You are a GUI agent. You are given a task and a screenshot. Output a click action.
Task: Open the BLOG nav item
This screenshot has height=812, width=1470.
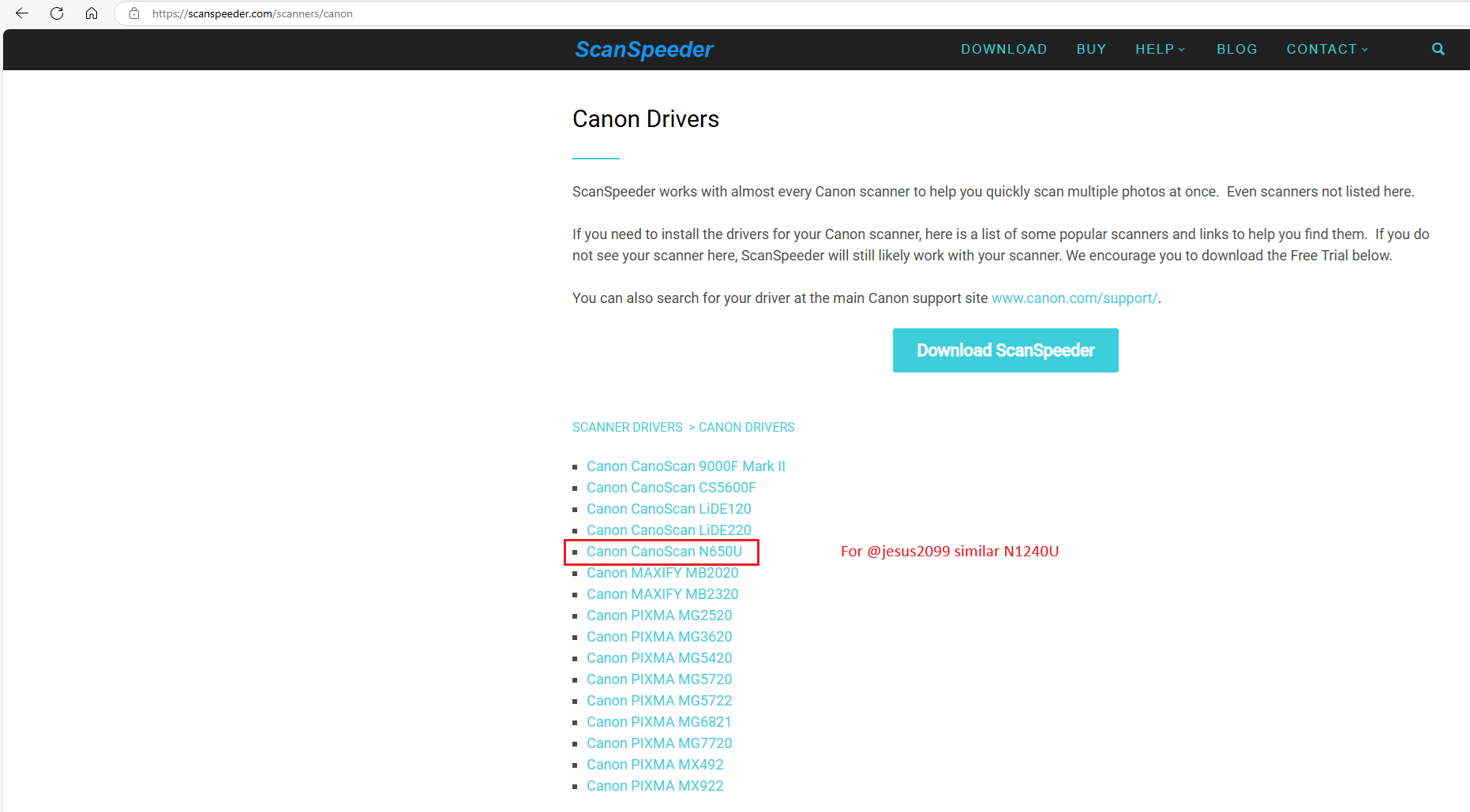tap(1237, 49)
